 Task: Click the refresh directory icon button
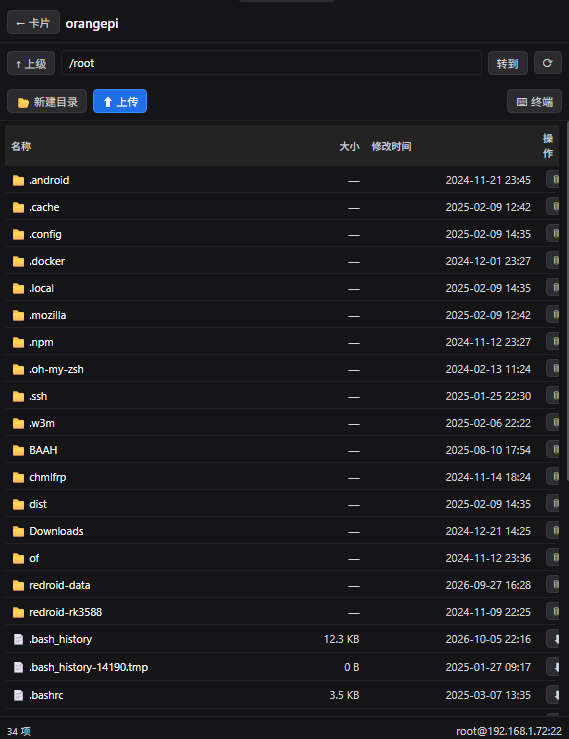coord(547,63)
